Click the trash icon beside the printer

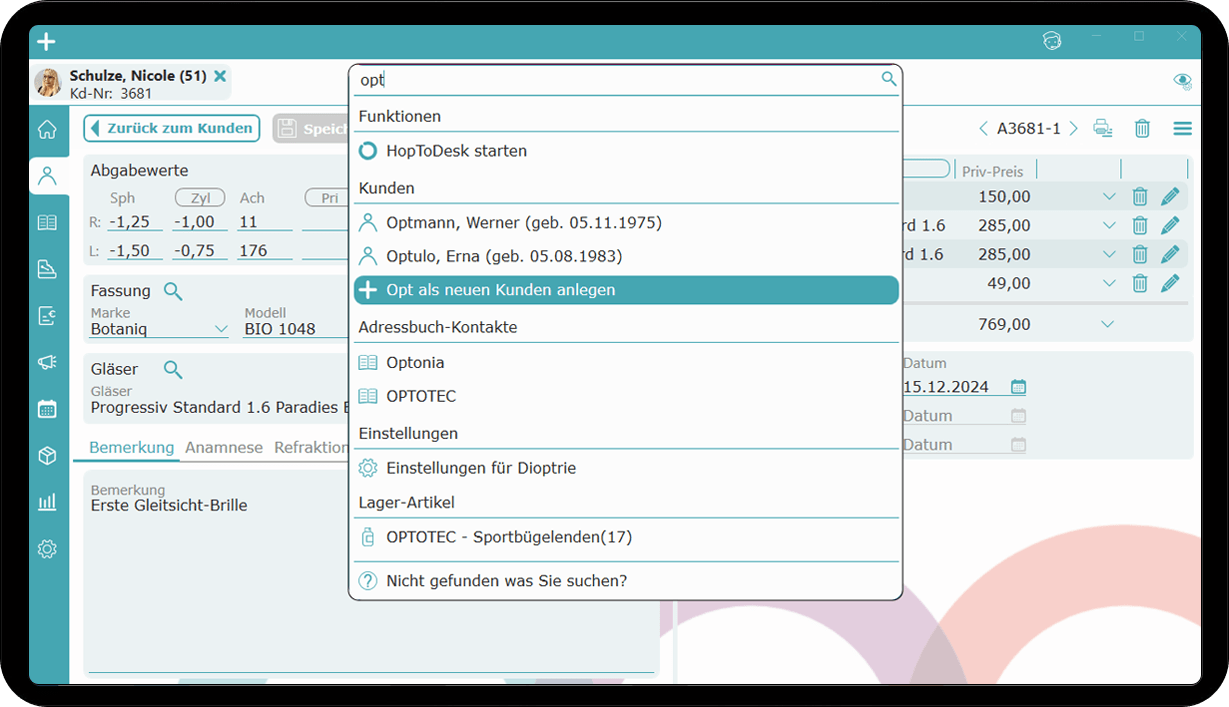pos(1142,128)
